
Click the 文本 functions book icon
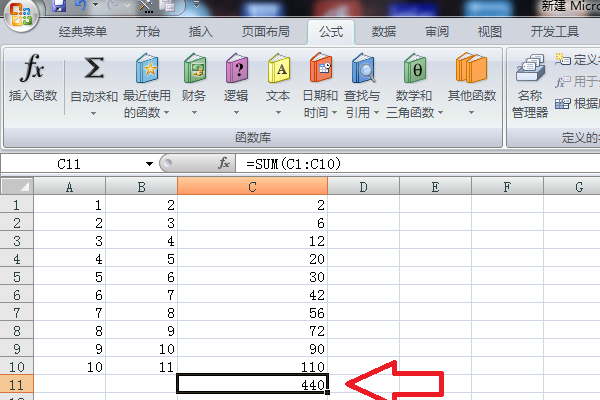[279, 68]
